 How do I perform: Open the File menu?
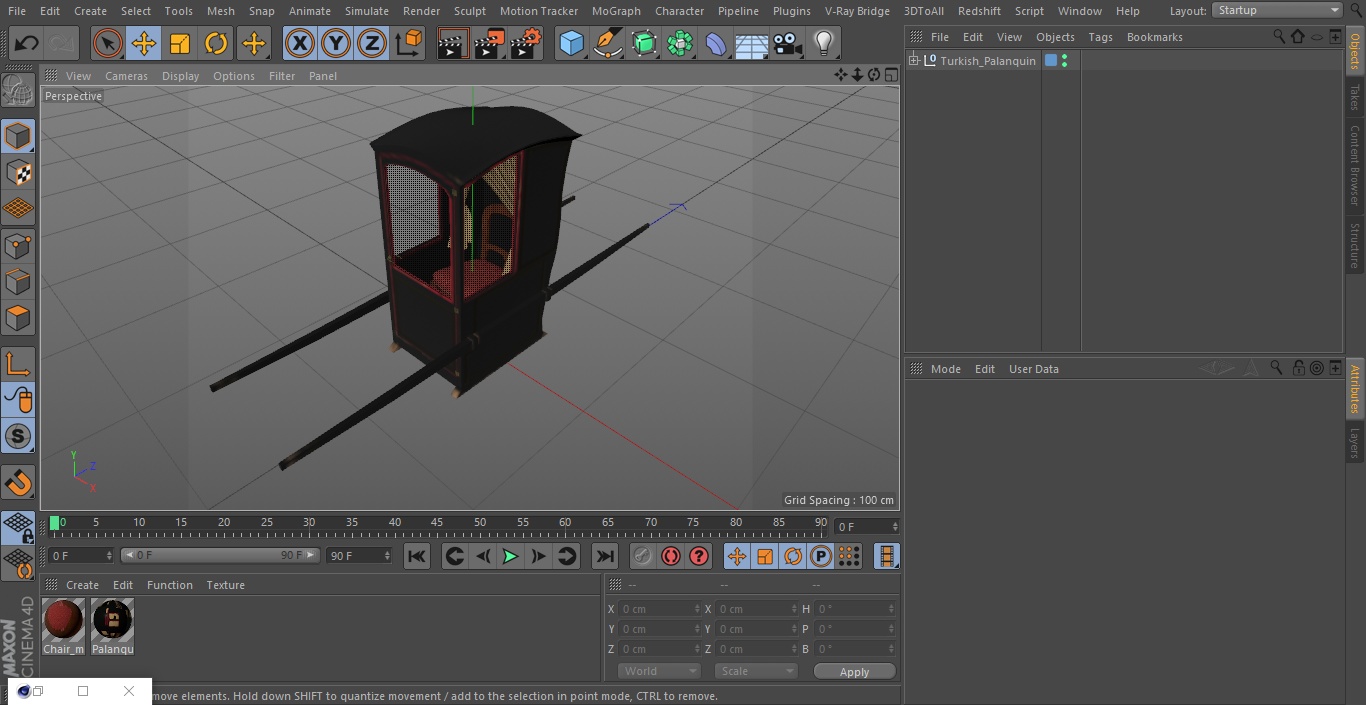[x=17, y=11]
